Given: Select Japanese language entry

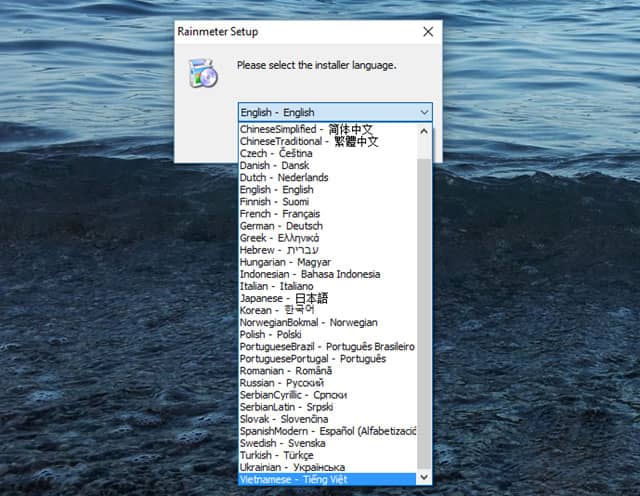Looking at the screenshot, I should (x=283, y=298).
